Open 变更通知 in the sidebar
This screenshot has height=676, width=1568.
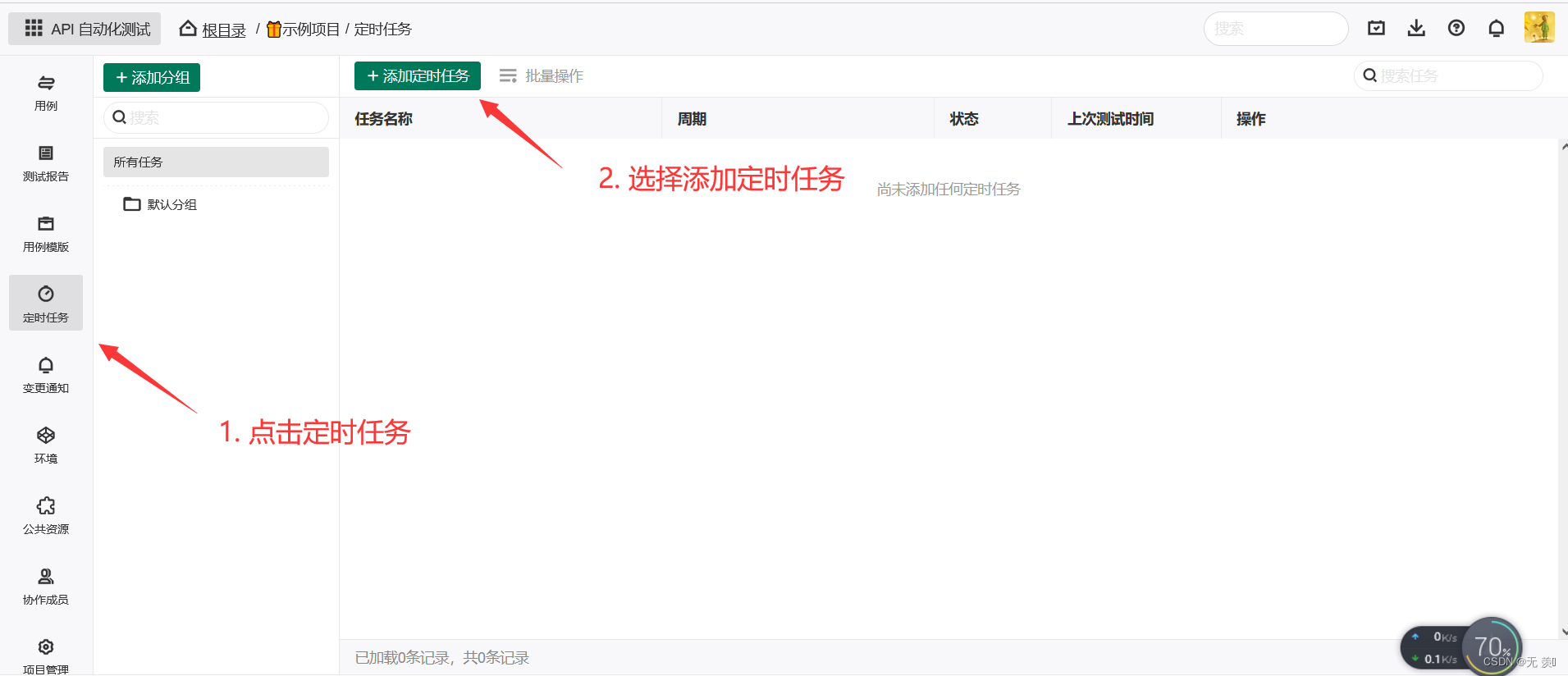46,374
